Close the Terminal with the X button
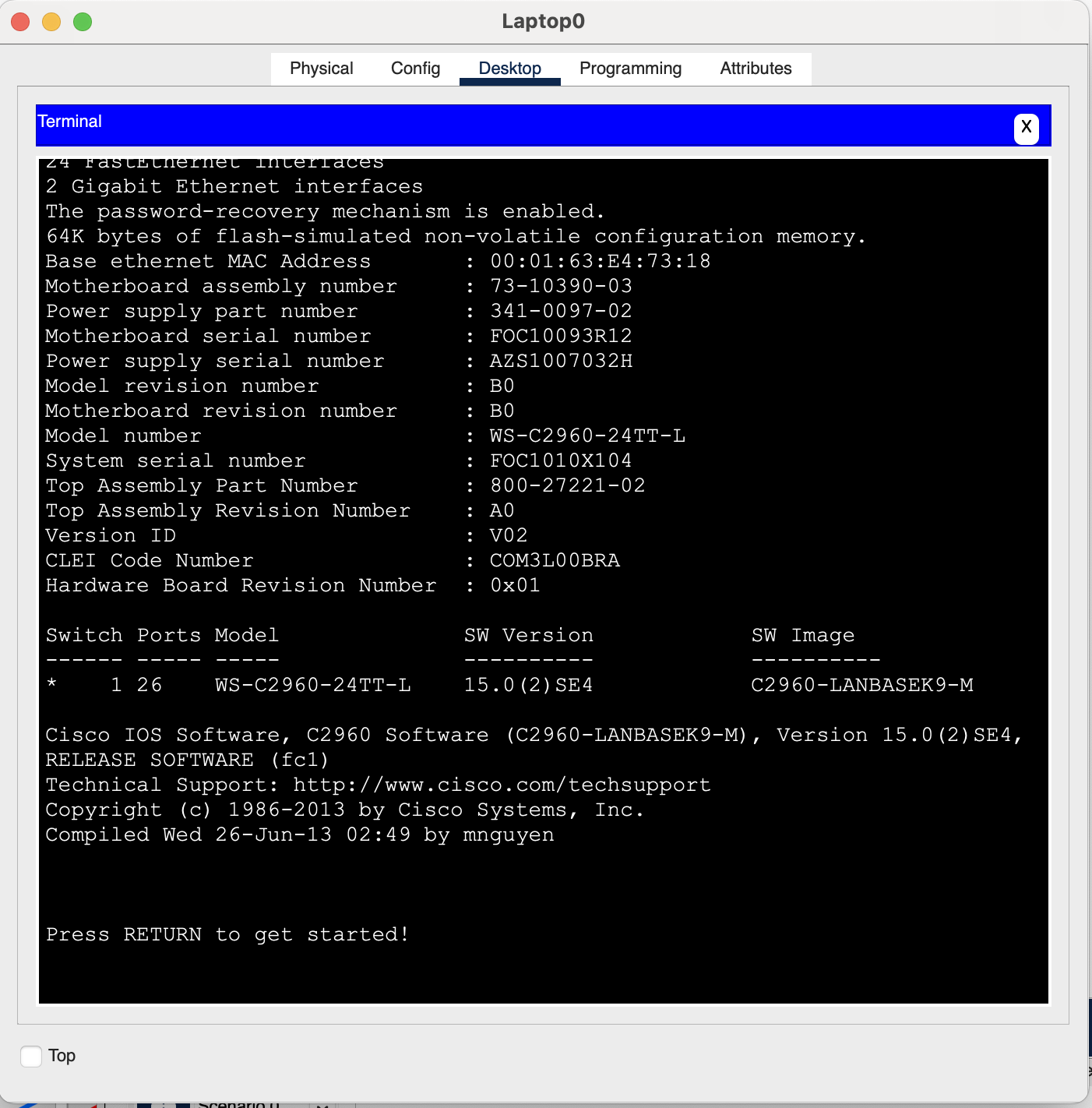The height and width of the screenshot is (1108, 1092). (x=1026, y=127)
